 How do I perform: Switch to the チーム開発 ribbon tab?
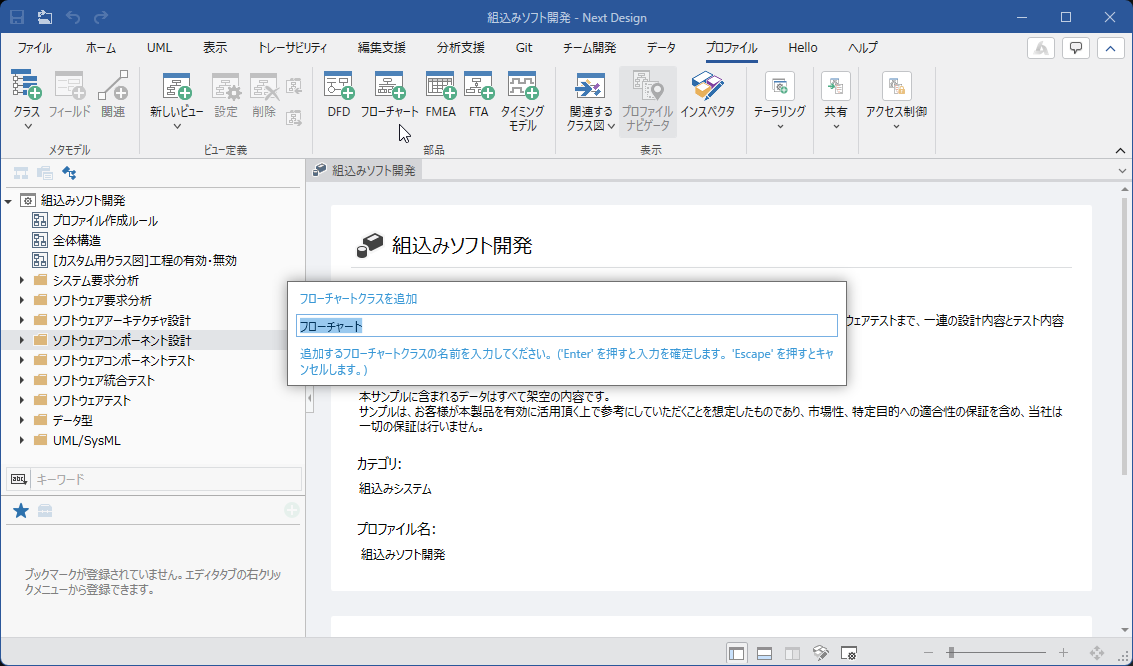(x=590, y=48)
